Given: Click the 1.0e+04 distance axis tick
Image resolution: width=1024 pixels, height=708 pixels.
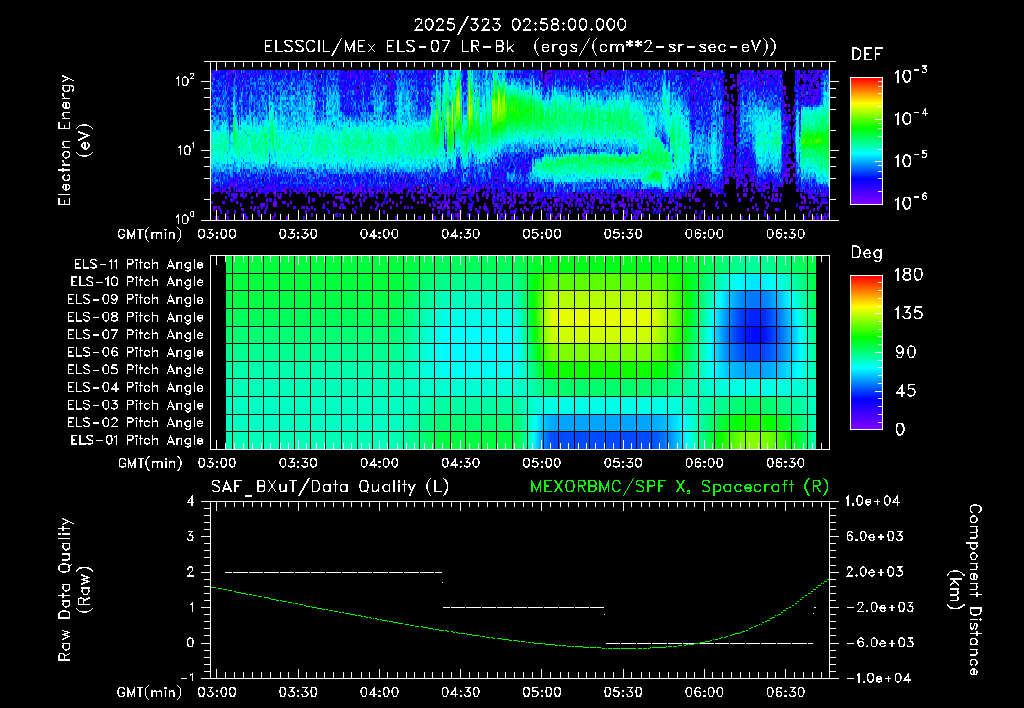Looking at the screenshot, I should click(872, 501).
